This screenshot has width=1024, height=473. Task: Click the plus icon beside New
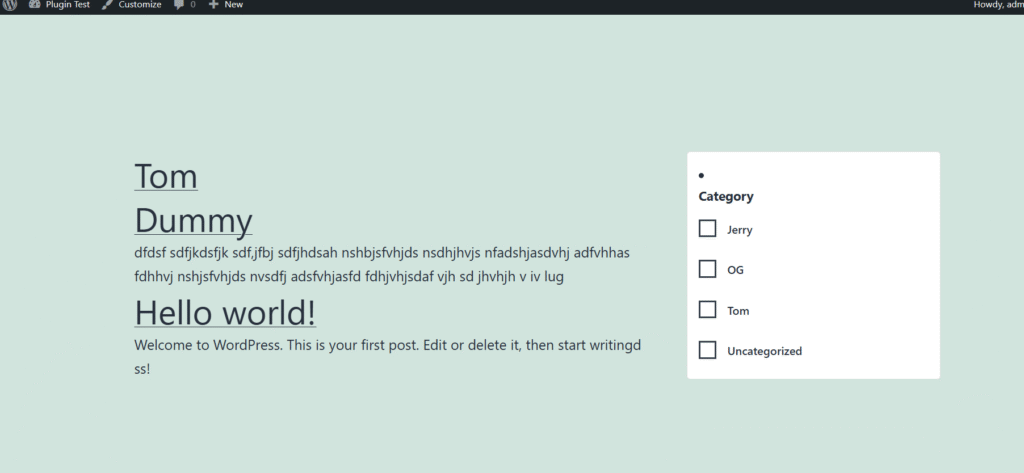214,4
